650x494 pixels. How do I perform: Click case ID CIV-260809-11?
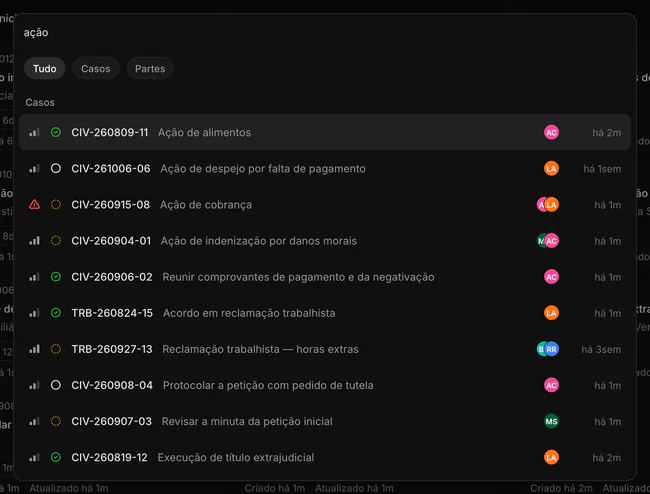pos(109,133)
